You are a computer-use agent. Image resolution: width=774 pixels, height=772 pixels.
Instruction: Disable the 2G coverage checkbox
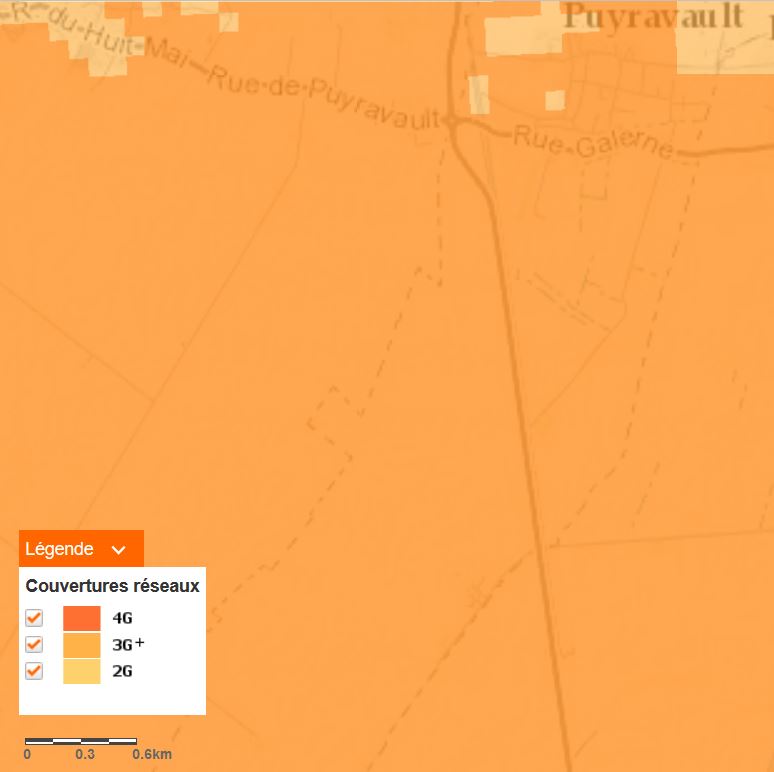pos(34,671)
